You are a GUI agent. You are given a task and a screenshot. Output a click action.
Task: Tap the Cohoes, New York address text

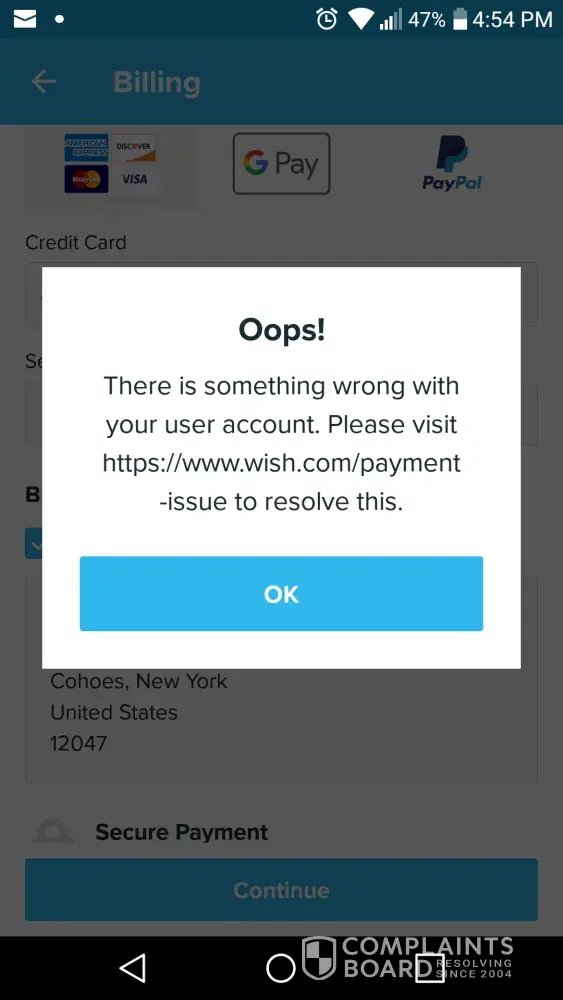pos(139,681)
